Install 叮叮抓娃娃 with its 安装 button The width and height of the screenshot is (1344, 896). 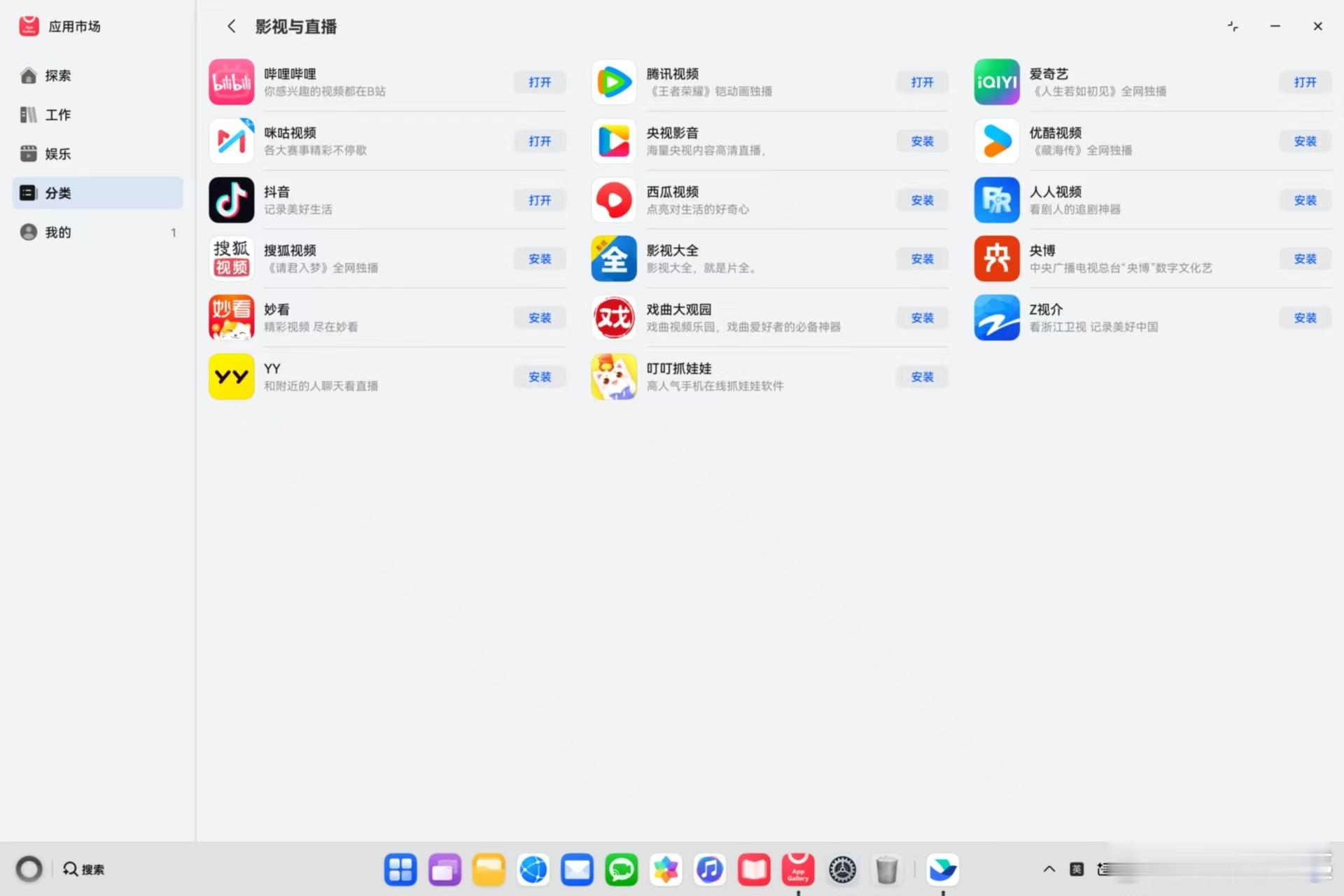point(923,377)
